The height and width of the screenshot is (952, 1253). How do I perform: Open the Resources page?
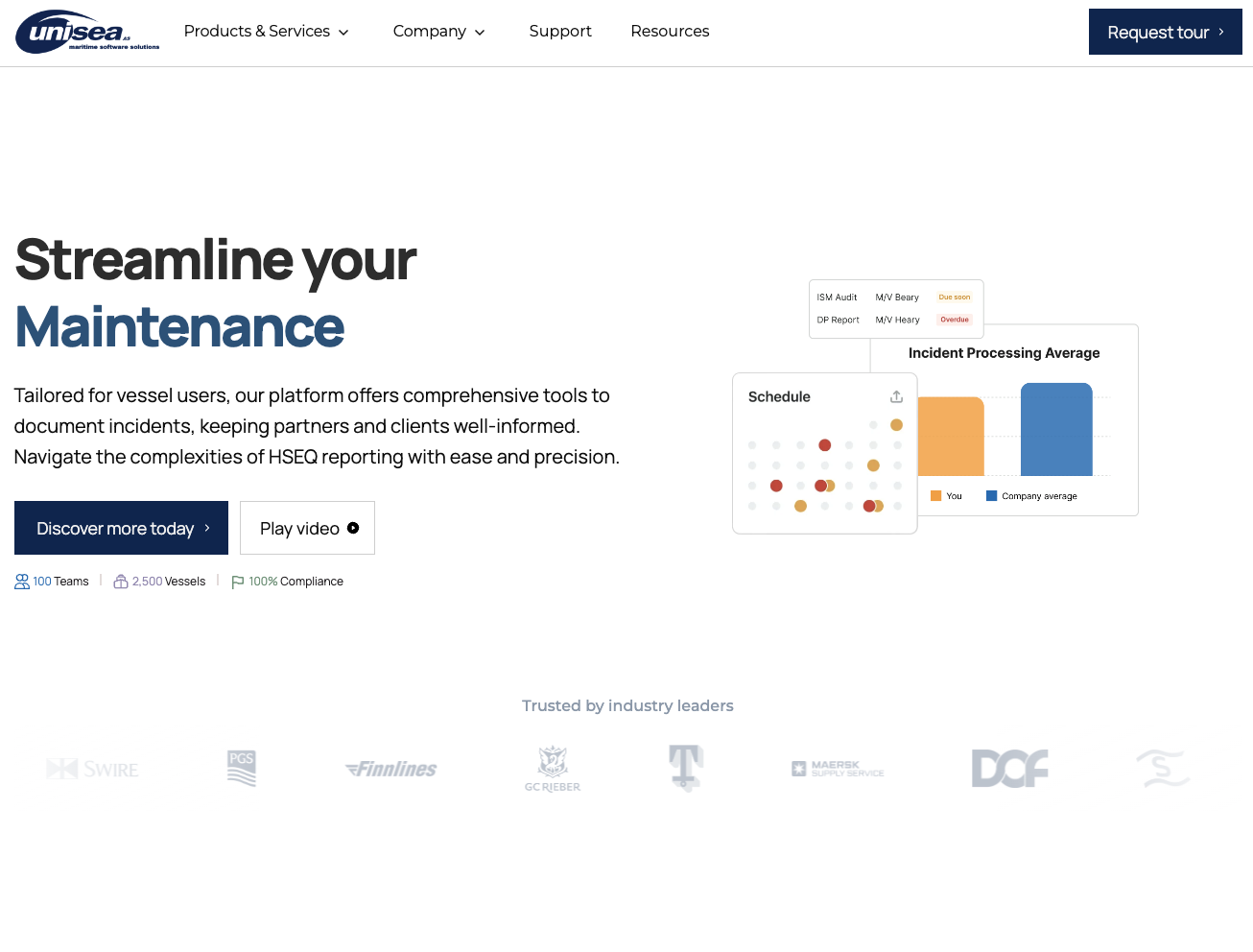pos(670,31)
